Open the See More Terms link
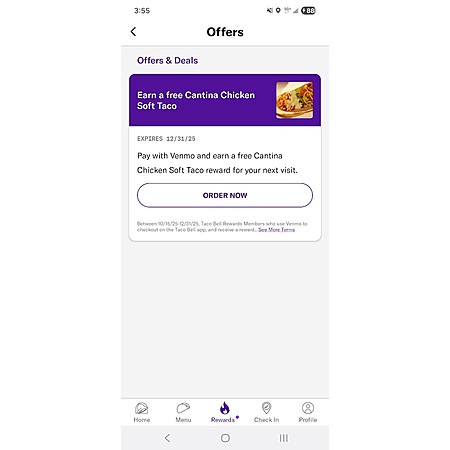450x450 pixels. (277, 230)
